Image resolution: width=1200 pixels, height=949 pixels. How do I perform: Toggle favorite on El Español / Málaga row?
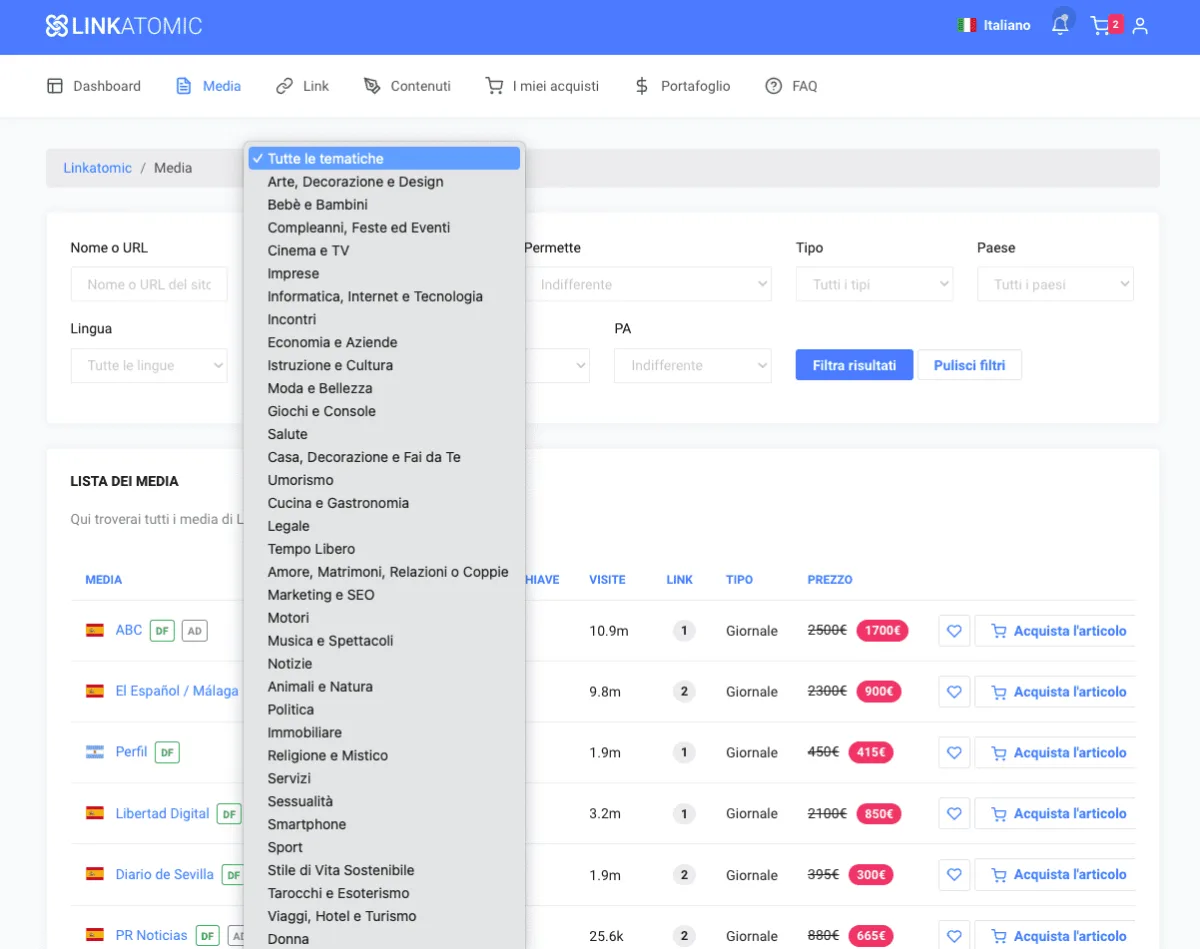click(954, 692)
